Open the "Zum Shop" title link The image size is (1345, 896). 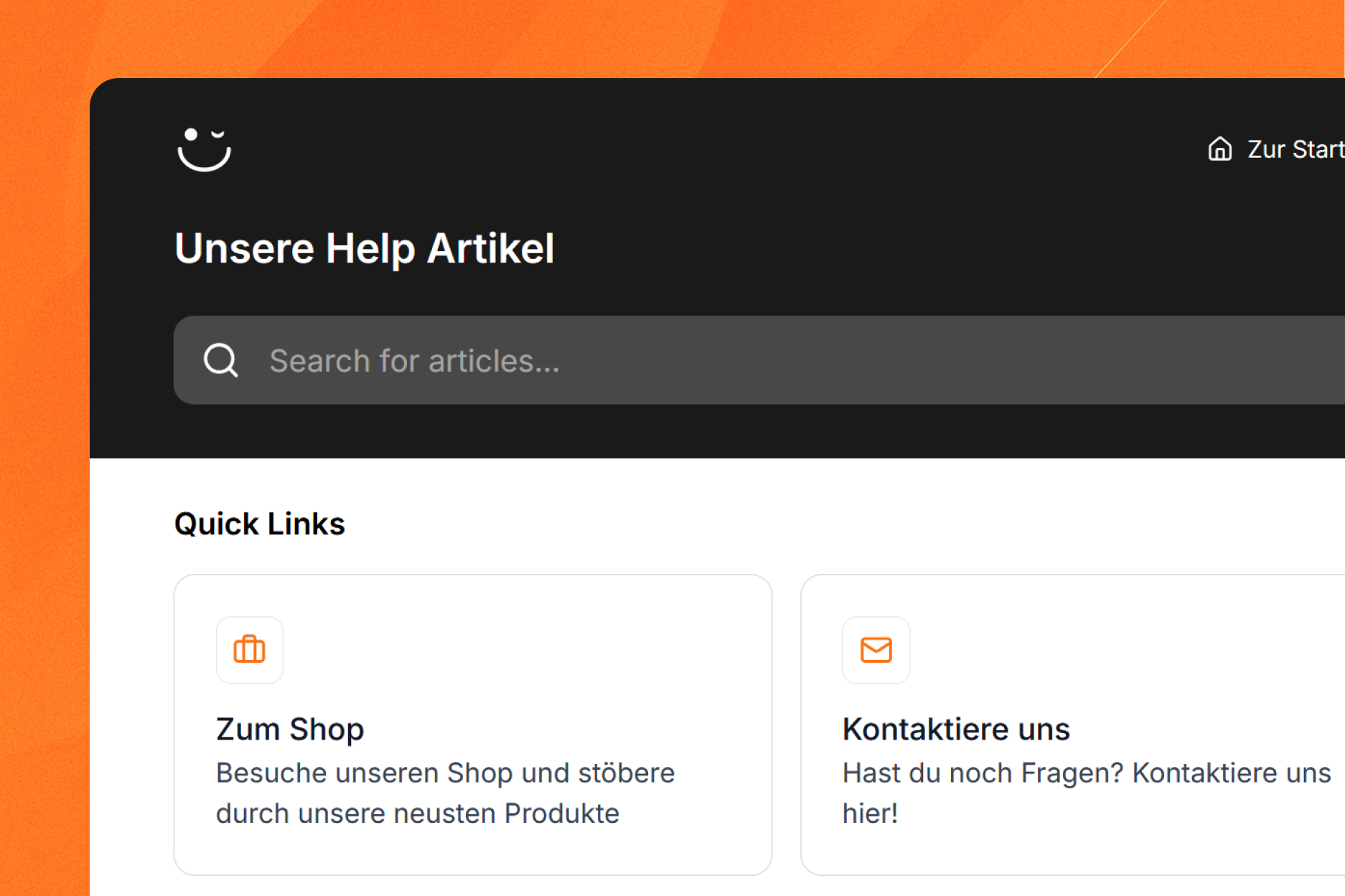[290, 729]
